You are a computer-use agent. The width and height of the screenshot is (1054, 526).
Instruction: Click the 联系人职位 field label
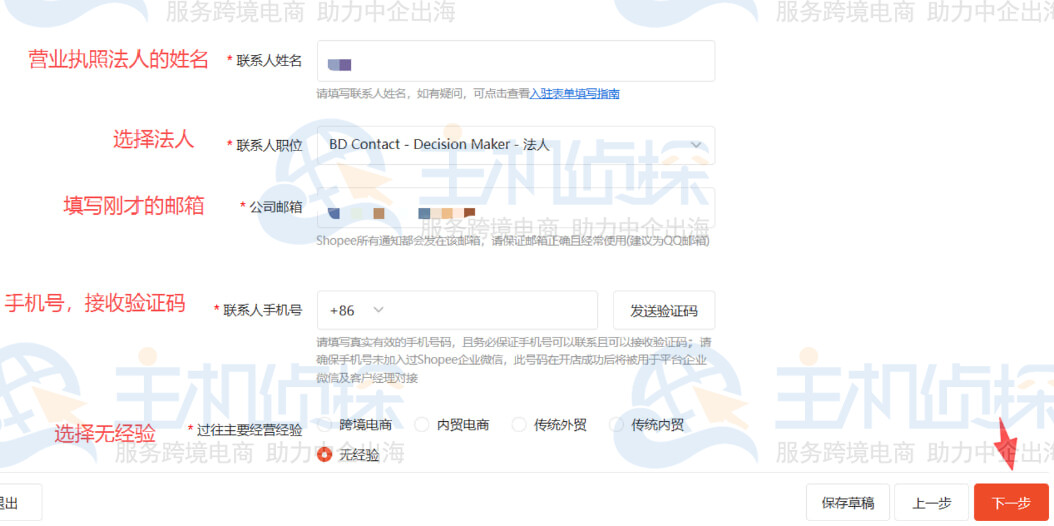pos(269,146)
